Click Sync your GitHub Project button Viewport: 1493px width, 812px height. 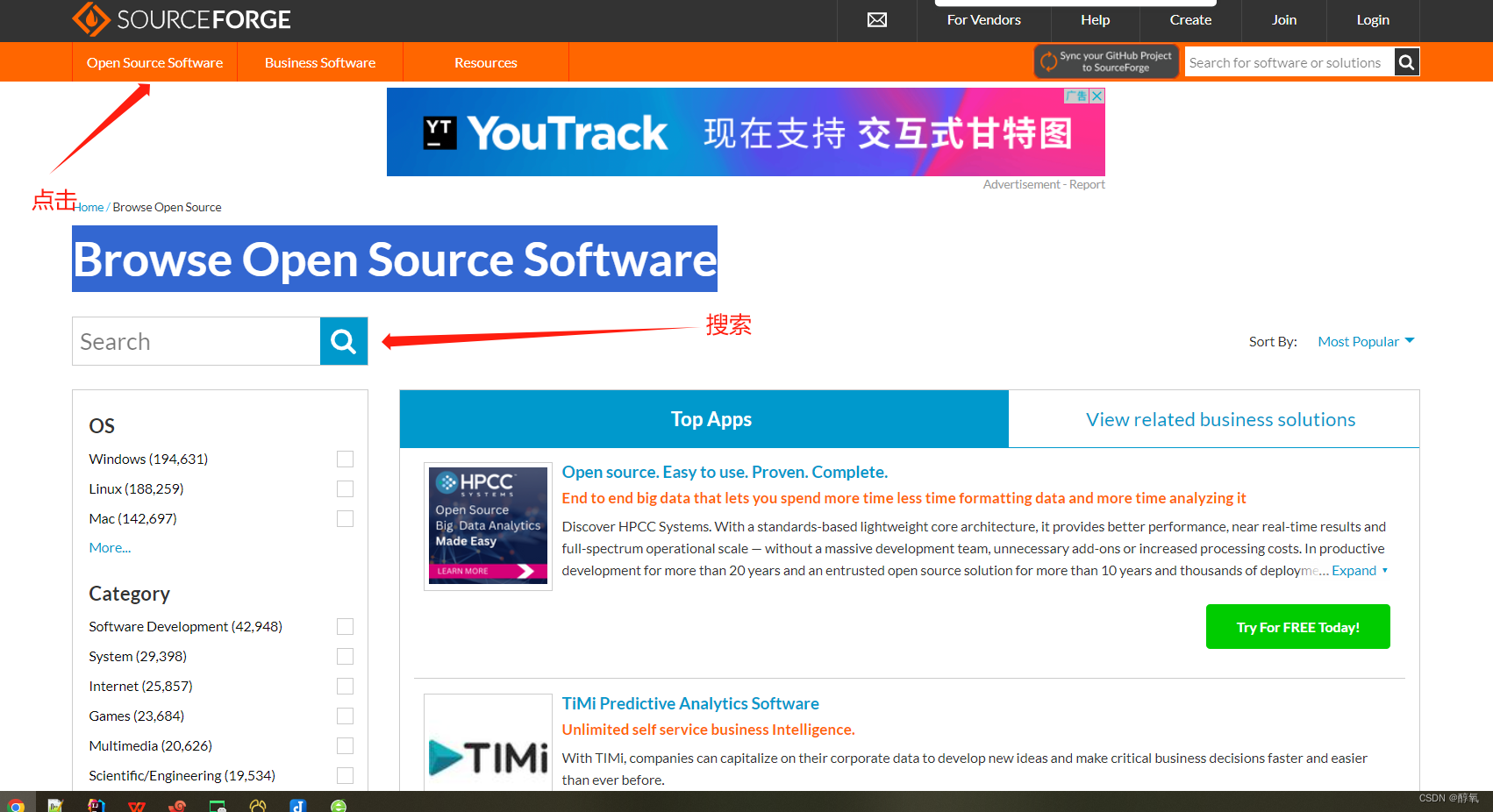[1106, 61]
